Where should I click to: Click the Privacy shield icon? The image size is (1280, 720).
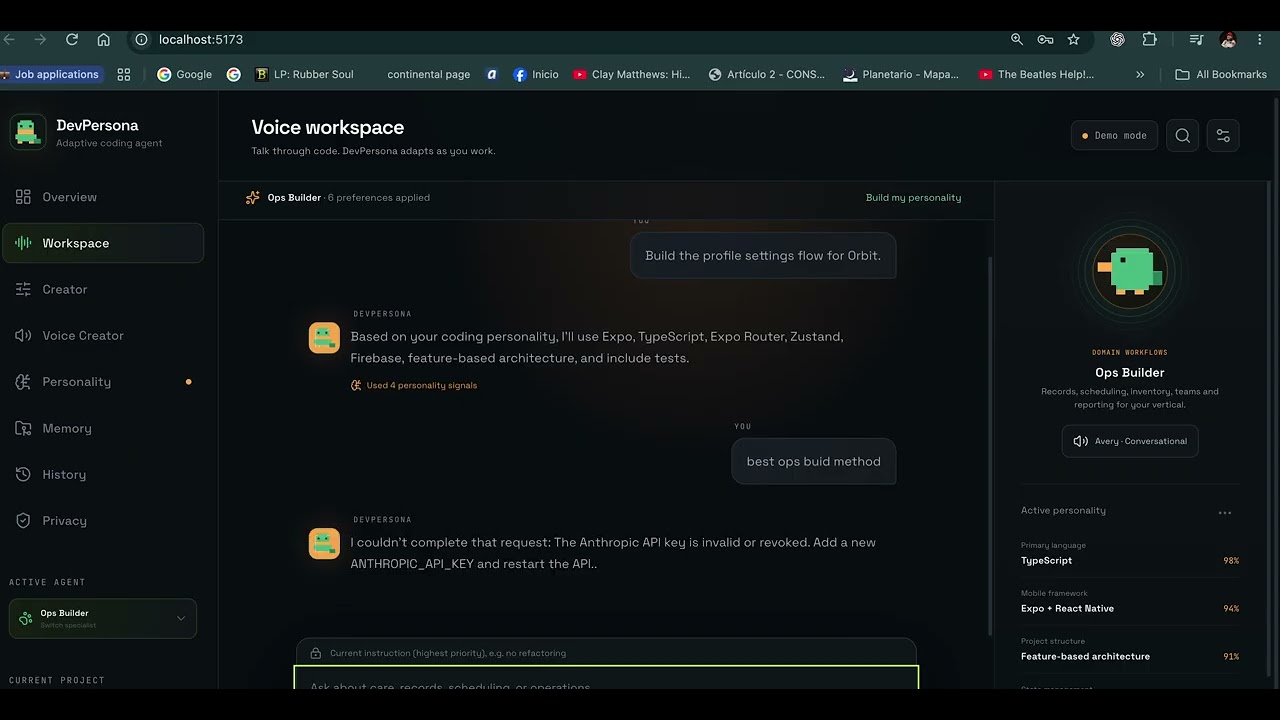tap(23, 520)
